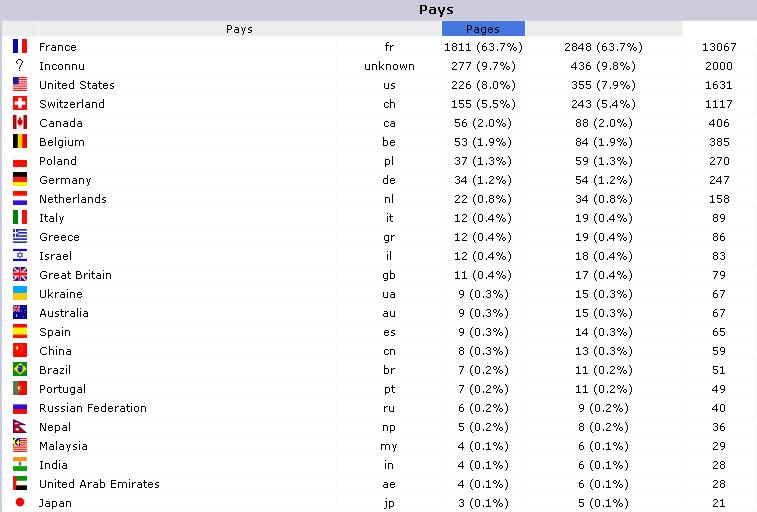
Task: Sort by the highlighted Pages column header
Action: (x=483, y=29)
